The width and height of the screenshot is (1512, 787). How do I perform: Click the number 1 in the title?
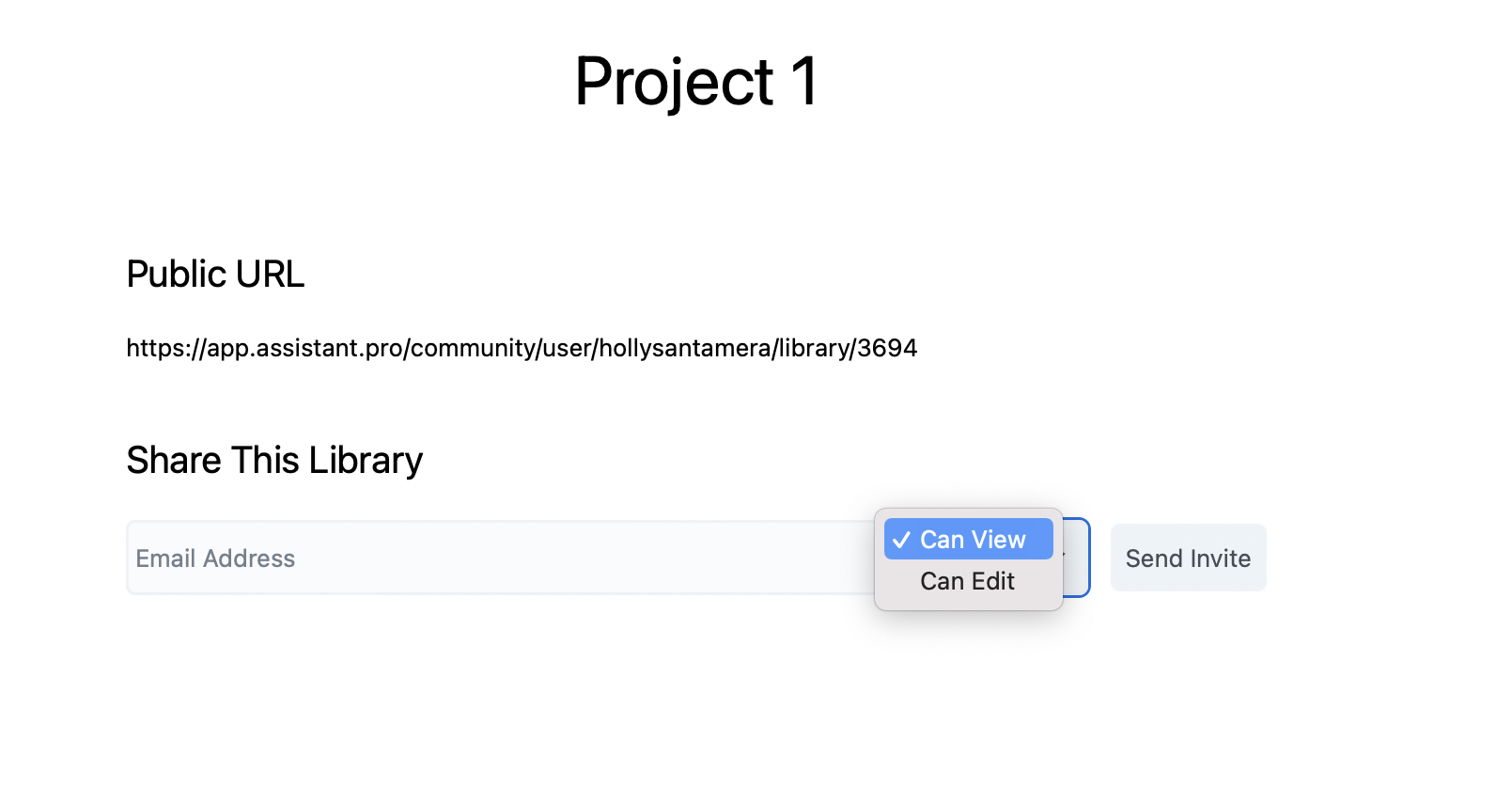[804, 82]
